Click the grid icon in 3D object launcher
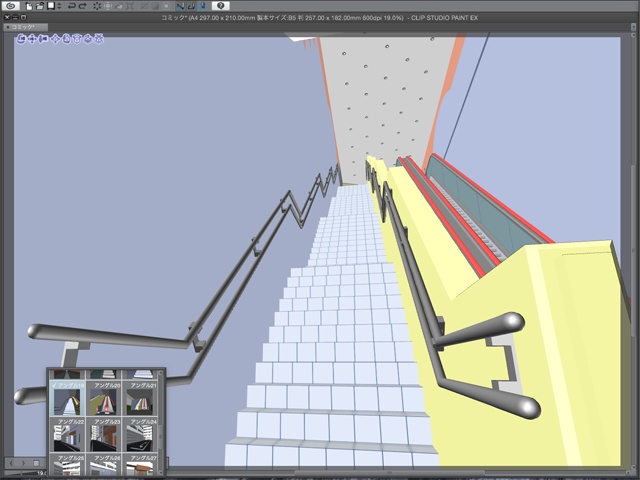Image resolution: width=640 pixels, height=480 pixels. [36, 463]
